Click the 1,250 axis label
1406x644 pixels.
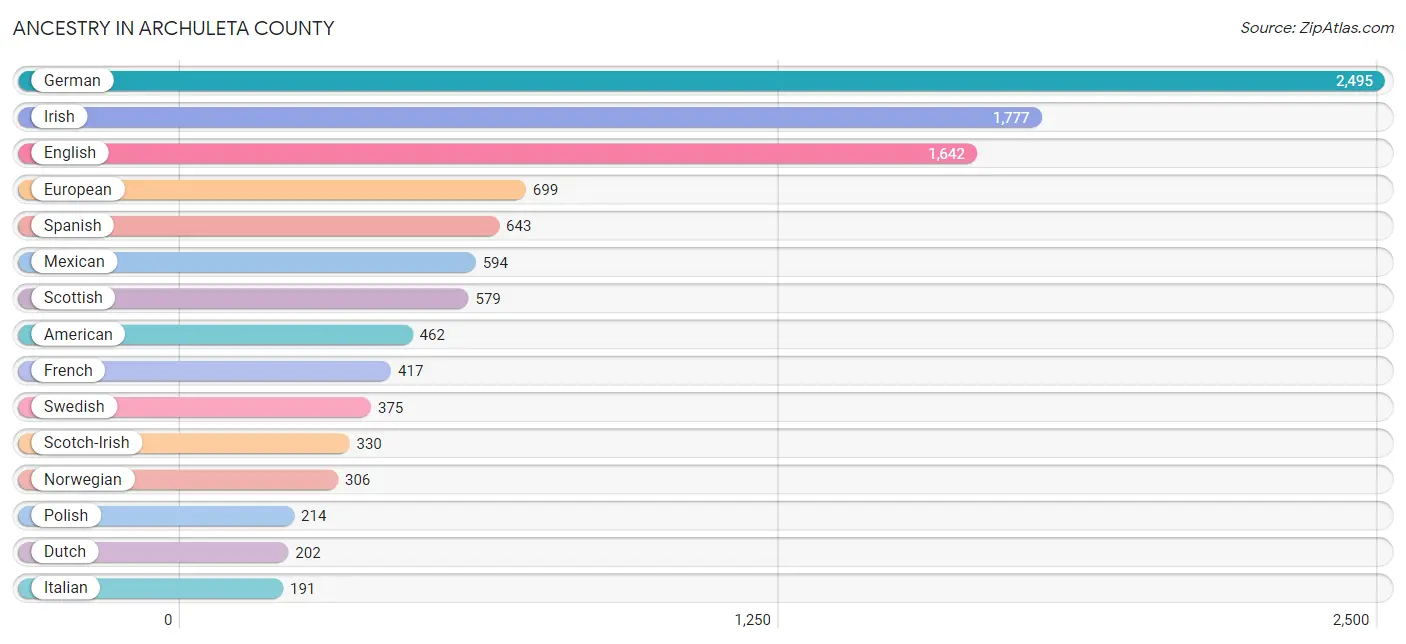(x=753, y=620)
